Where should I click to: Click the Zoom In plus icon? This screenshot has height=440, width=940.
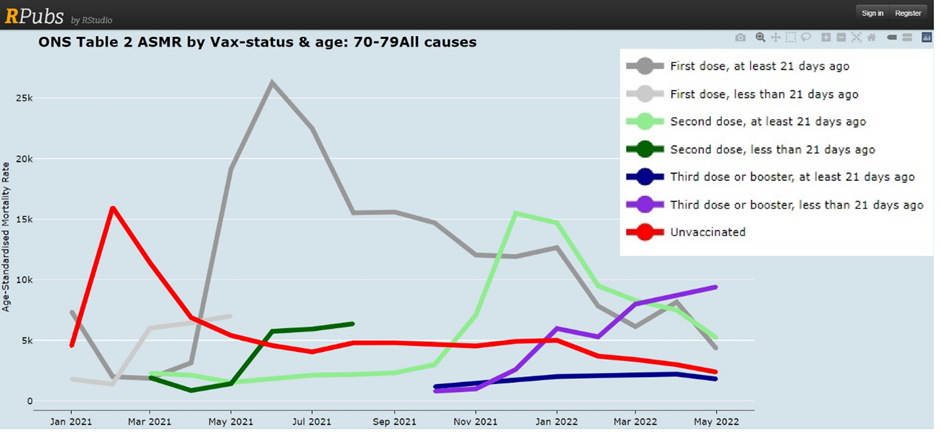826,38
